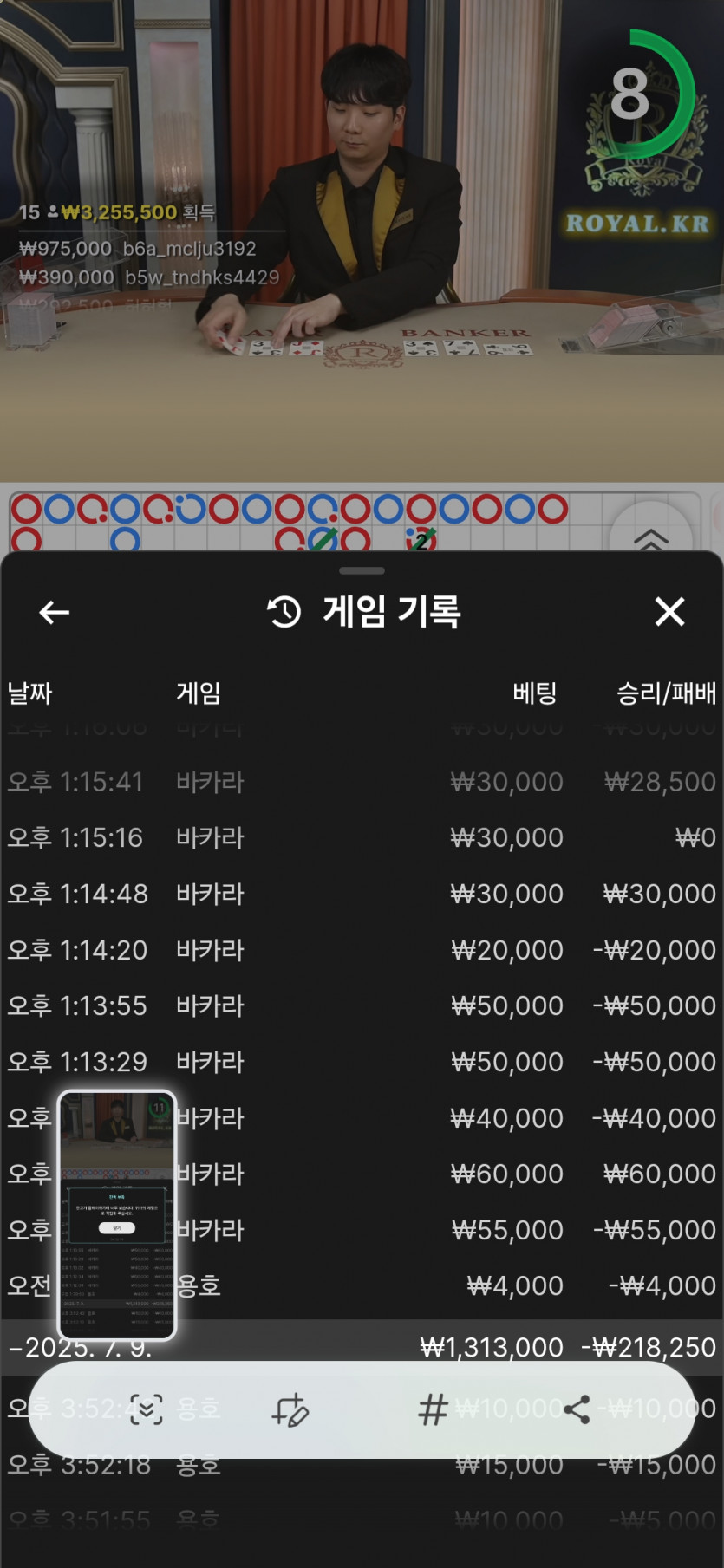Screen dimensions: 724x1568
Task: Click the -₩20,000 loss amount
Action: click(x=655, y=950)
